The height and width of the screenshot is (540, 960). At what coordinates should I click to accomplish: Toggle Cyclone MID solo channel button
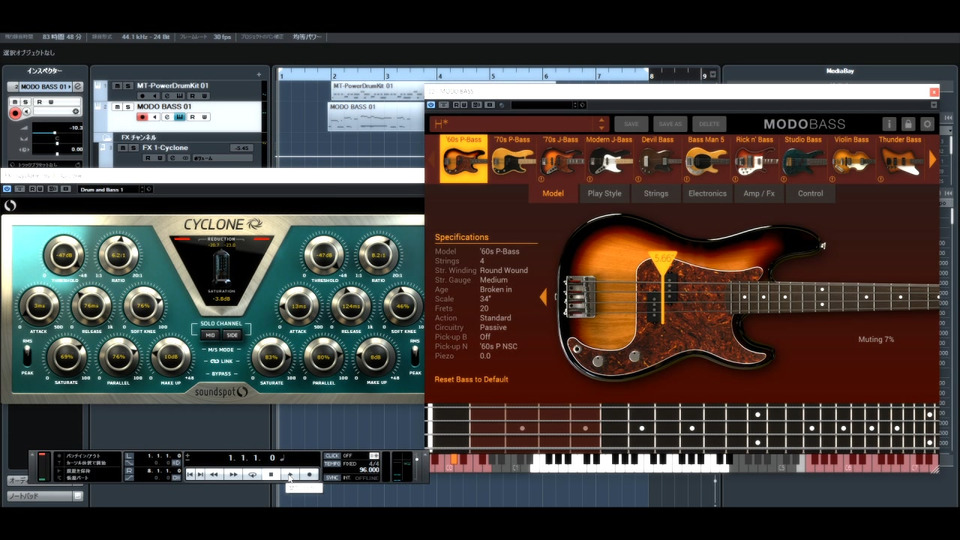coord(210,335)
